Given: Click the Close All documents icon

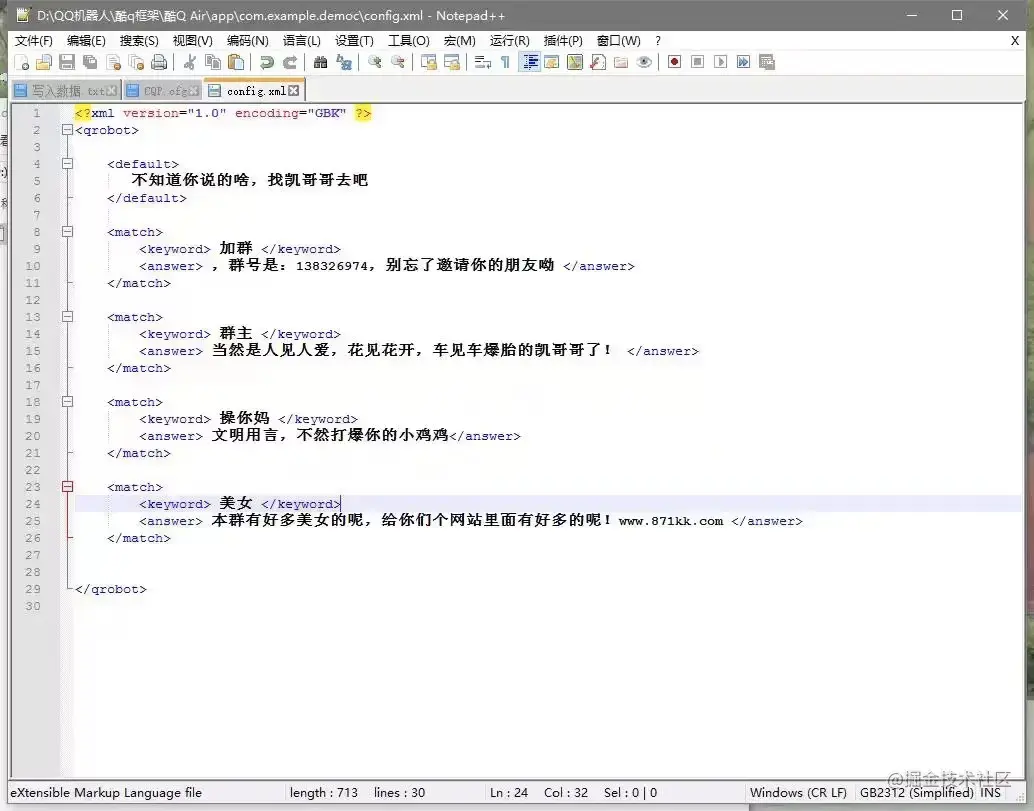Looking at the screenshot, I should (x=137, y=63).
